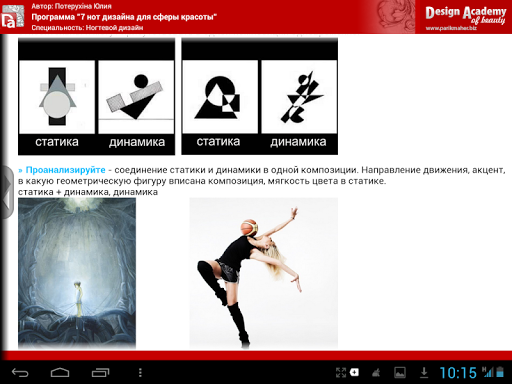Tap the tag-shaped notification icon

click(354, 372)
